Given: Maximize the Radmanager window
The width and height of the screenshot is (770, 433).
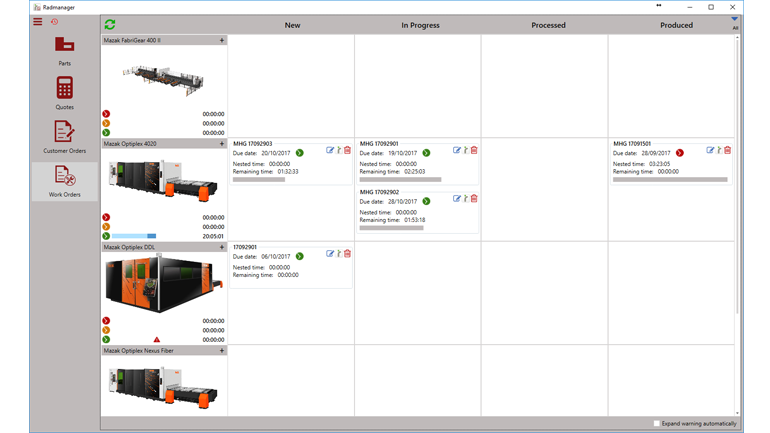Looking at the screenshot, I should click(x=711, y=7).
